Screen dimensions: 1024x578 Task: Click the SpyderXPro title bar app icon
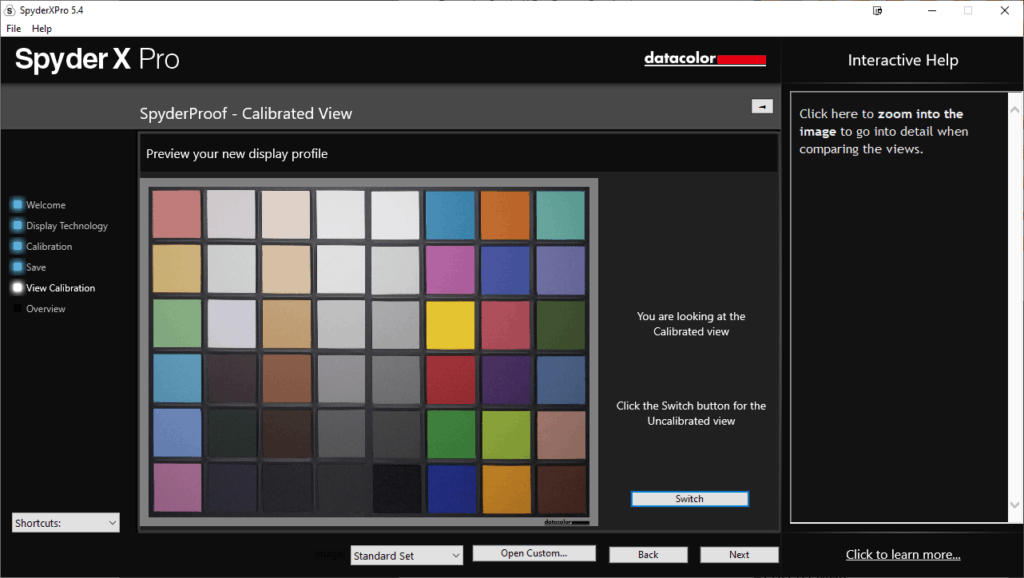click(x=10, y=10)
